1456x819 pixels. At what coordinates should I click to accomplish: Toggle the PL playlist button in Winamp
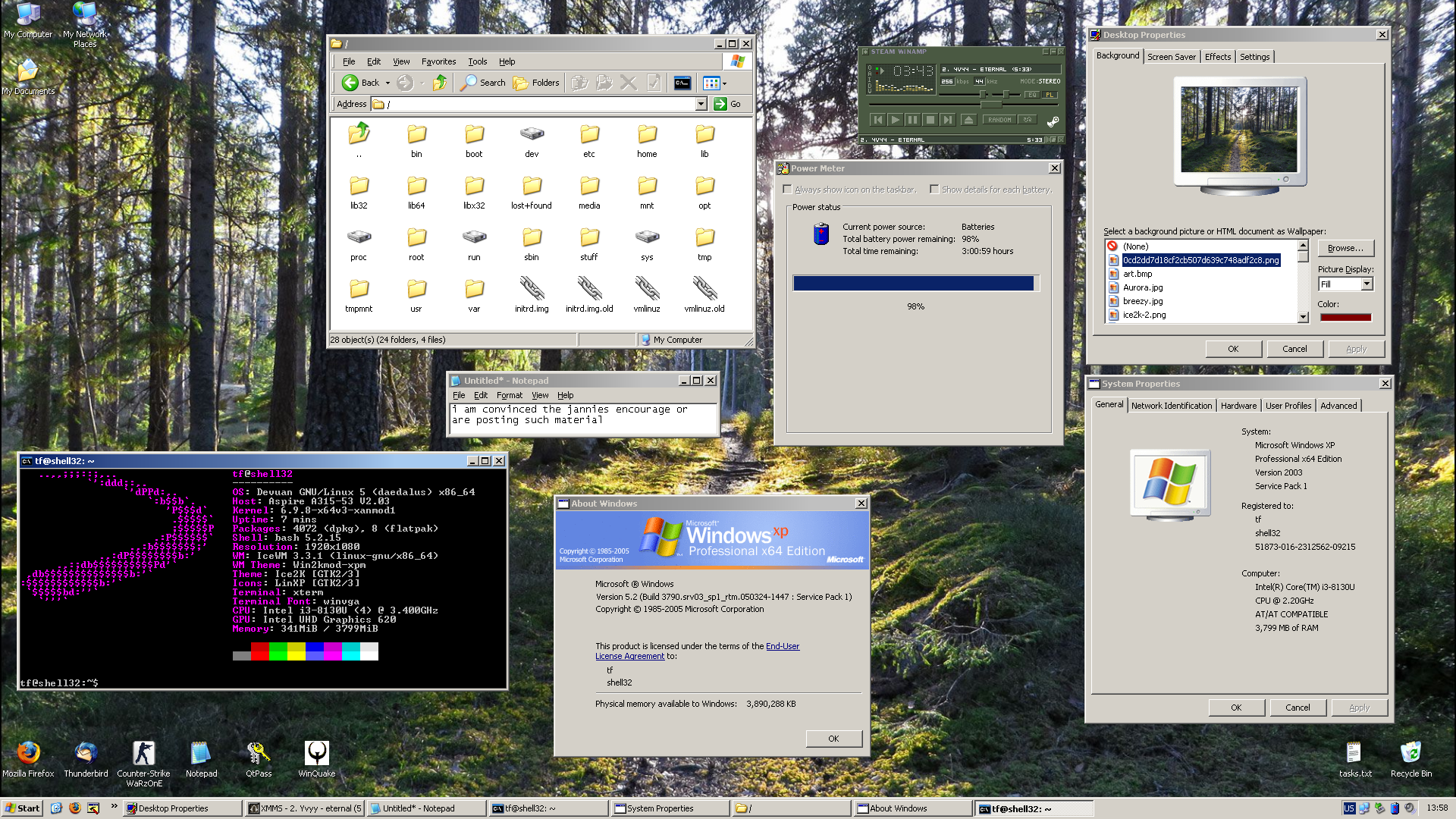pyautogui.click(x=1049, y=95)
